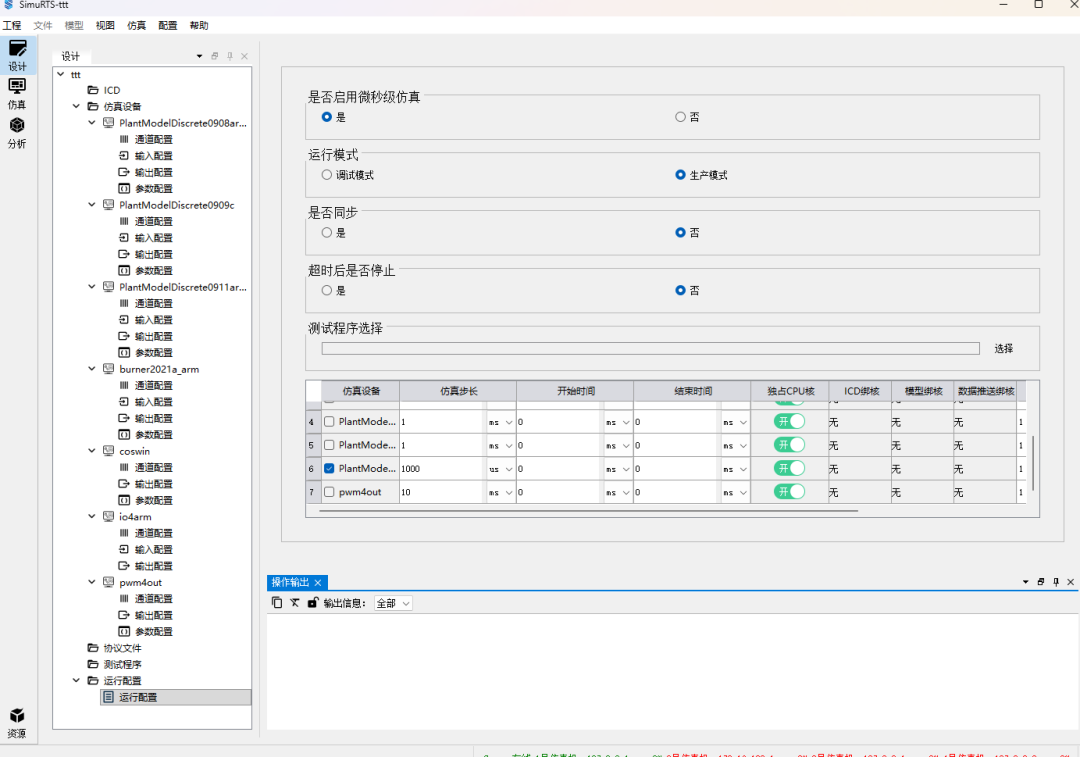Click the ICD folder icon
Viewport: 1080px width, 757px height.
93,90
